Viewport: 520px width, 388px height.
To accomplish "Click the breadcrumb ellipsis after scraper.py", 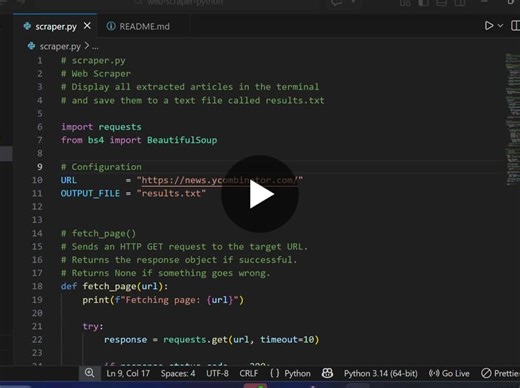I will click(95, 47).
